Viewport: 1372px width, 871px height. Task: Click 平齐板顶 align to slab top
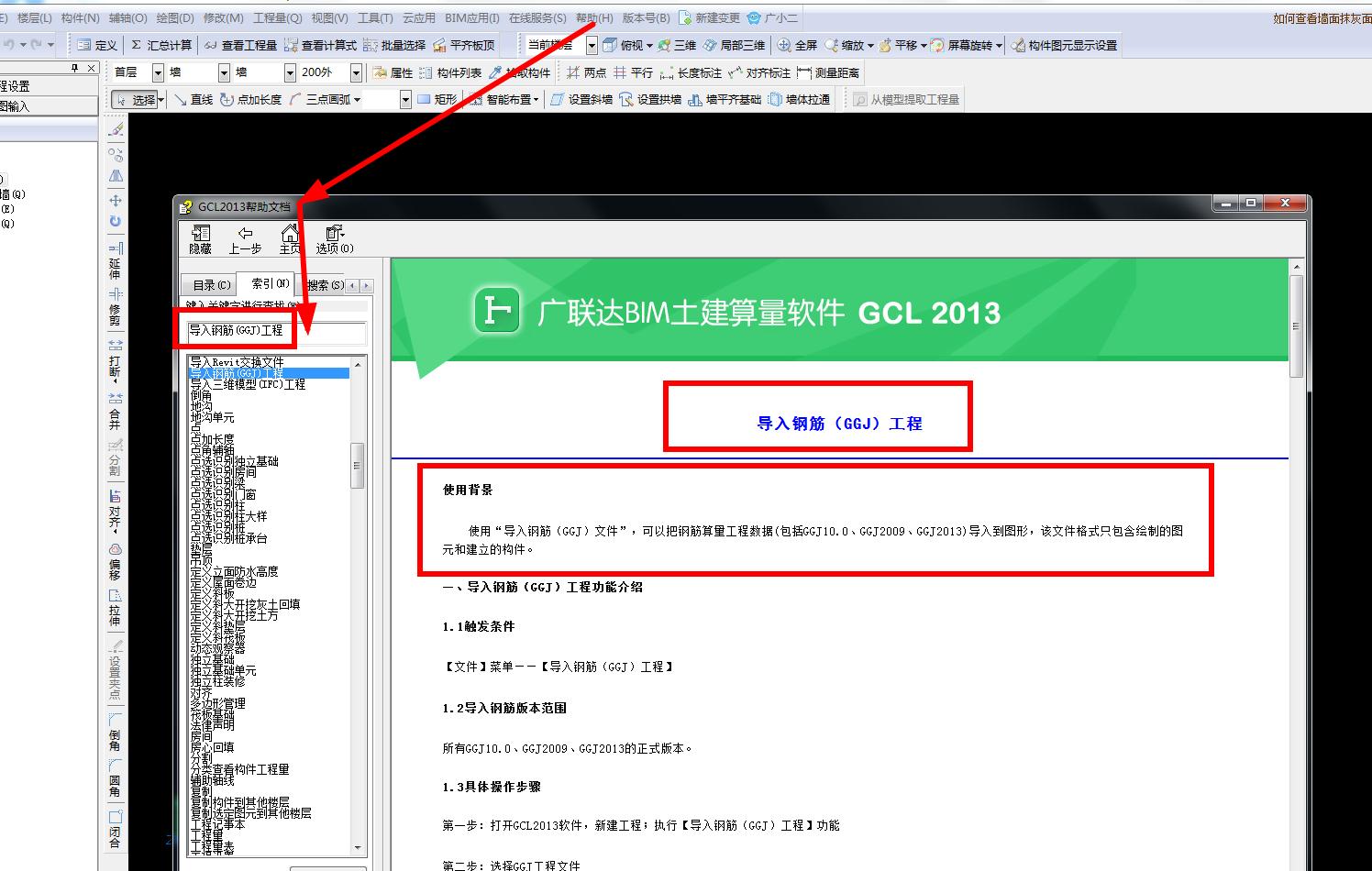[464, 45]
